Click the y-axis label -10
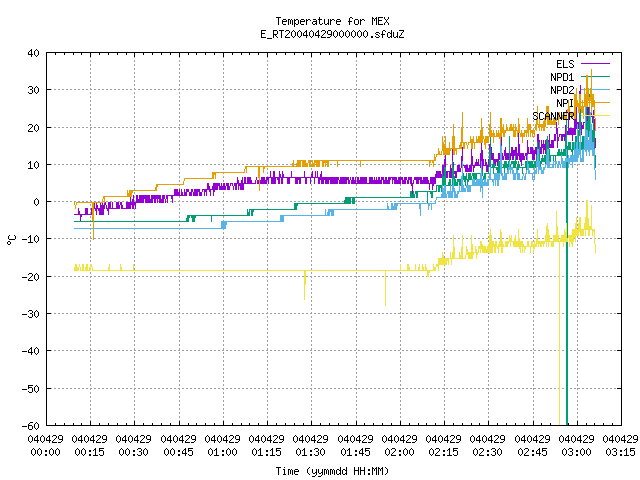Screen dimensions: 640x480 [30, 239]
